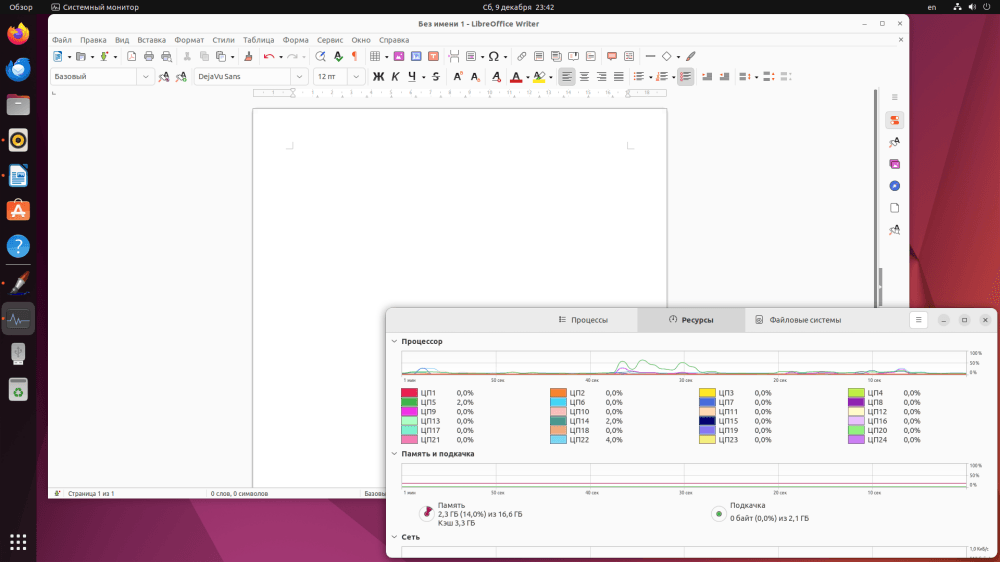This screenshot has height=562, width=1000.
Task: Open sidebar Properties deck icon
Action: pyautogui.click(x=895, y=120)
